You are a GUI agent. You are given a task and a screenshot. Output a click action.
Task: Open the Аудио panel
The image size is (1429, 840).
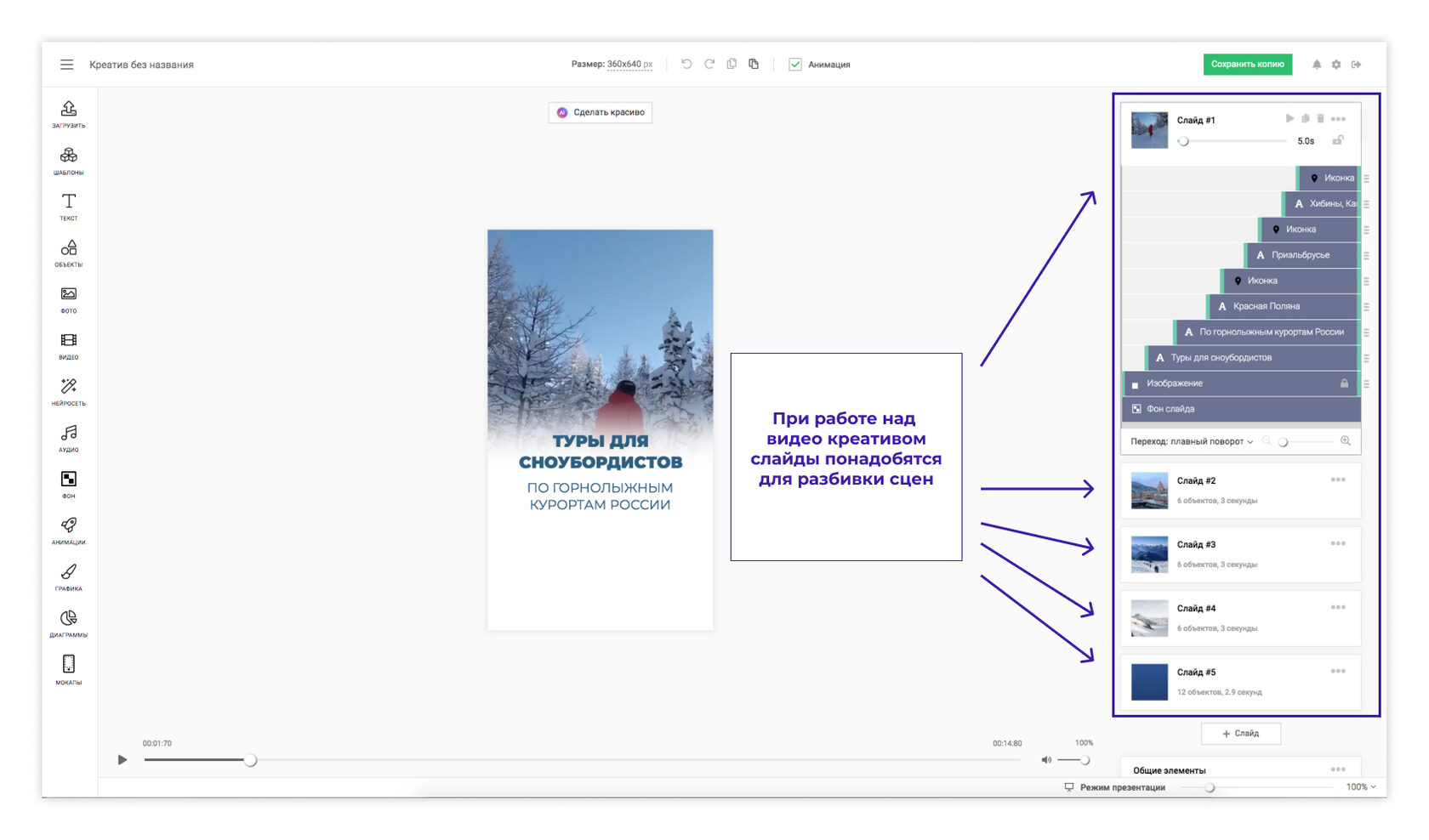point(69,439)
